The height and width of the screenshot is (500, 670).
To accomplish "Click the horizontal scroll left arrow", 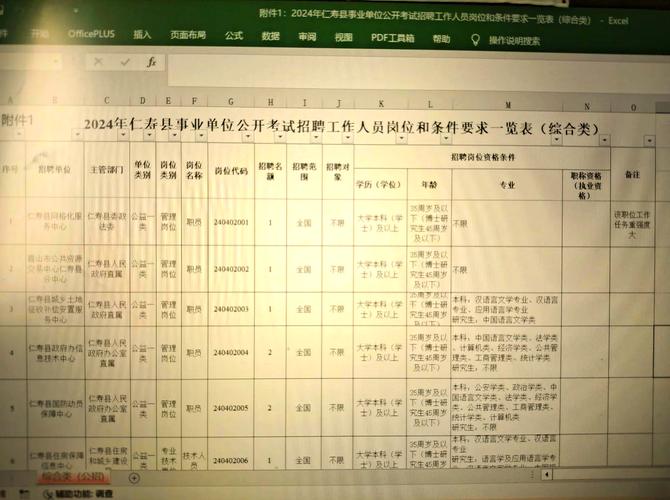I will click(547, 474).
